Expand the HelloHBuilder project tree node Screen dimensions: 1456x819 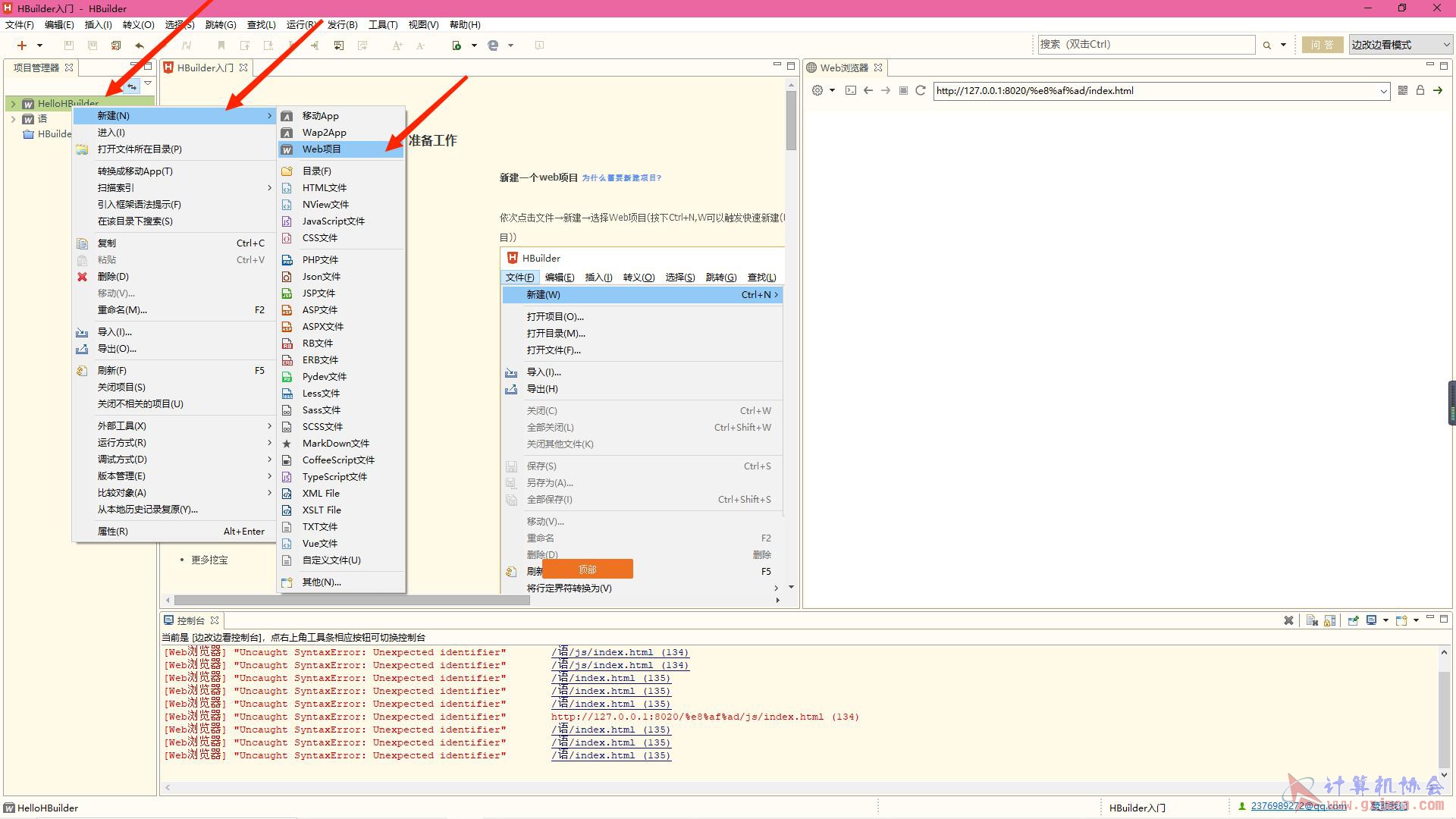13,103
